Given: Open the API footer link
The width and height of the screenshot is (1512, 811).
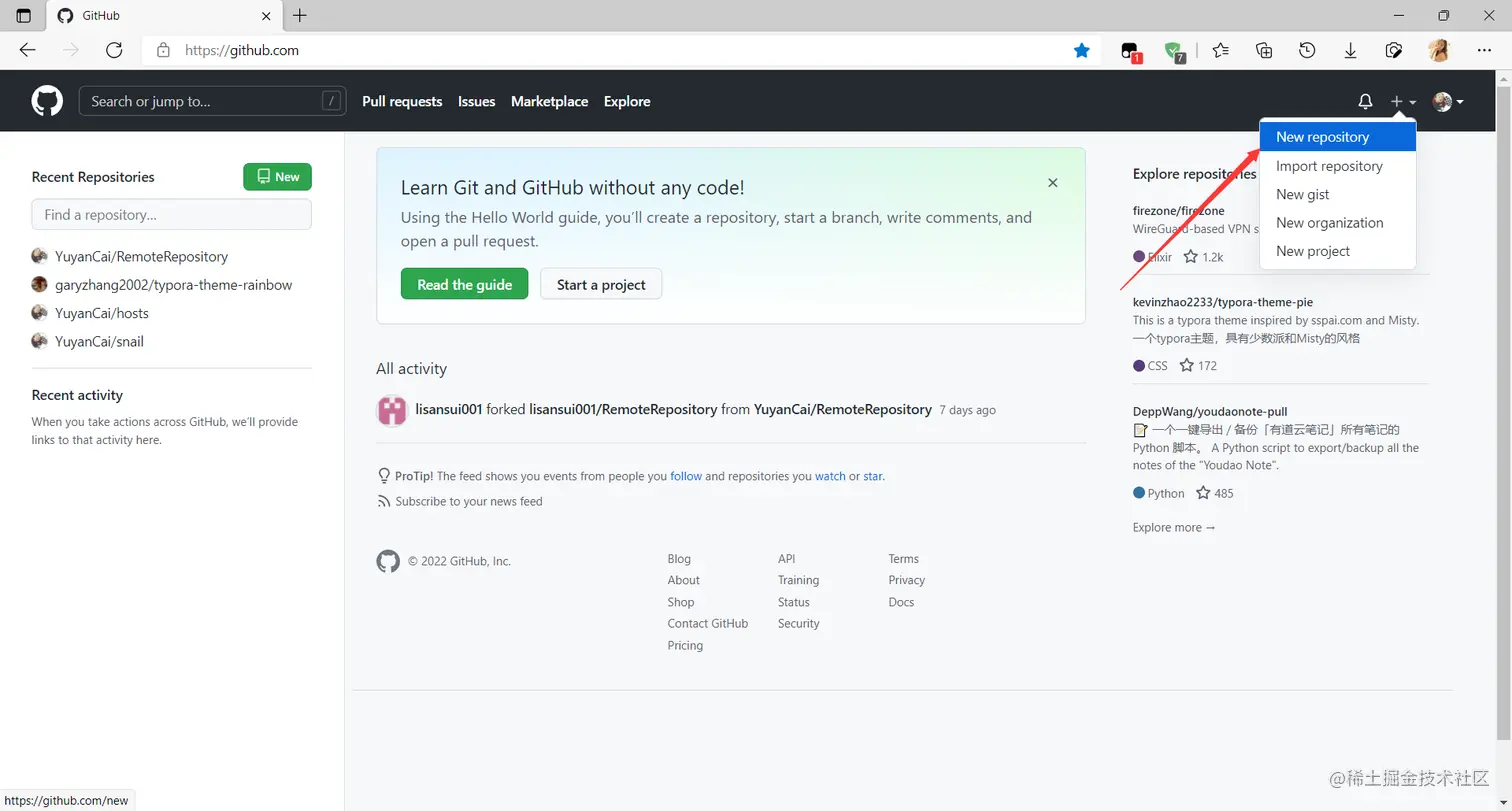Looking at the screenshot, I should point(786,559).
